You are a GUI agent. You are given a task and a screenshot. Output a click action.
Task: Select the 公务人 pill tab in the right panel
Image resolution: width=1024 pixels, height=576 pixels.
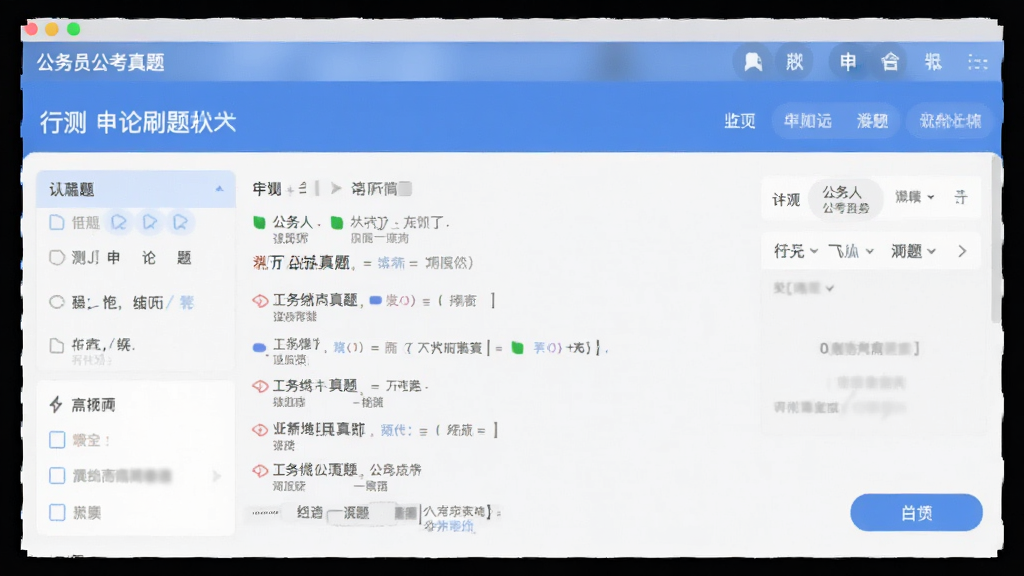tap(845, 199)
